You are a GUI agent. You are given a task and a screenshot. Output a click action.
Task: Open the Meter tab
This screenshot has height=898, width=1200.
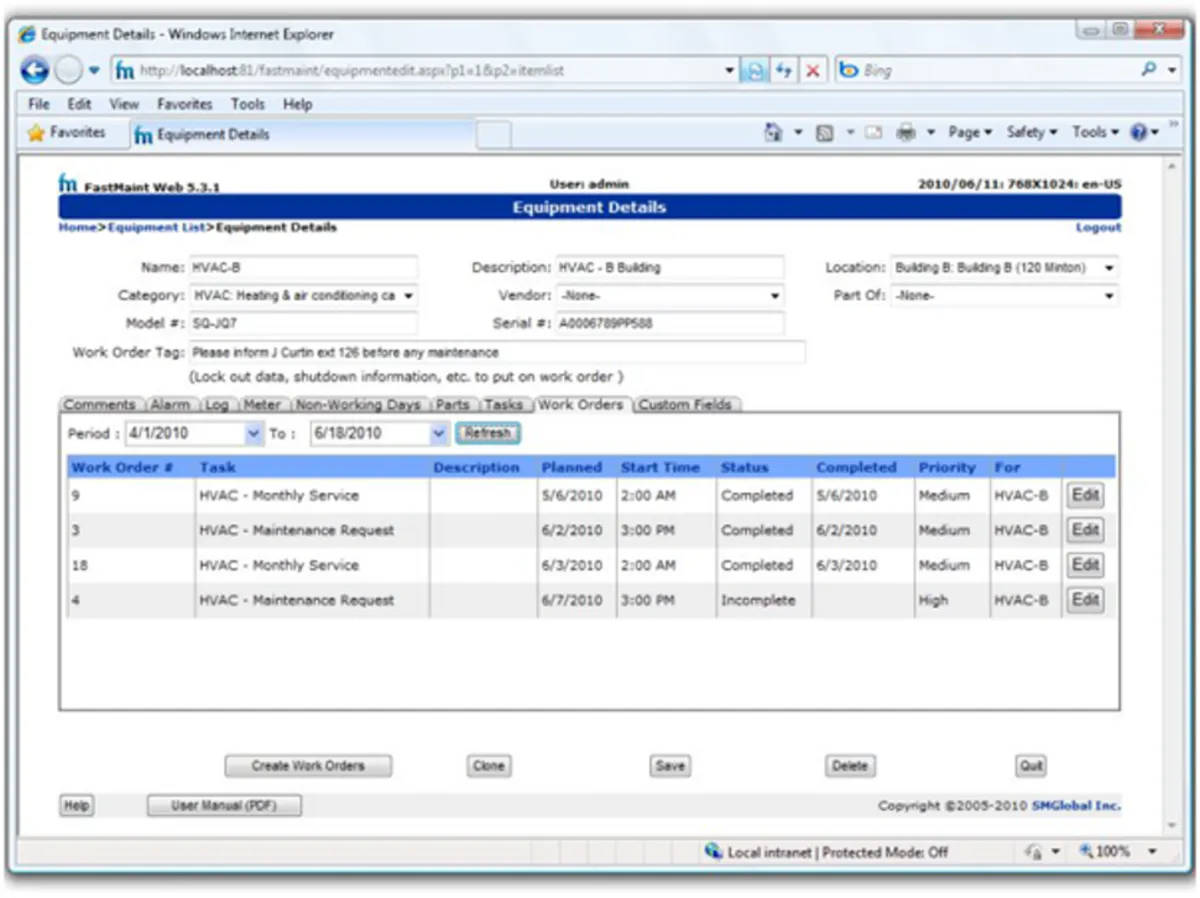pos(262,405)
